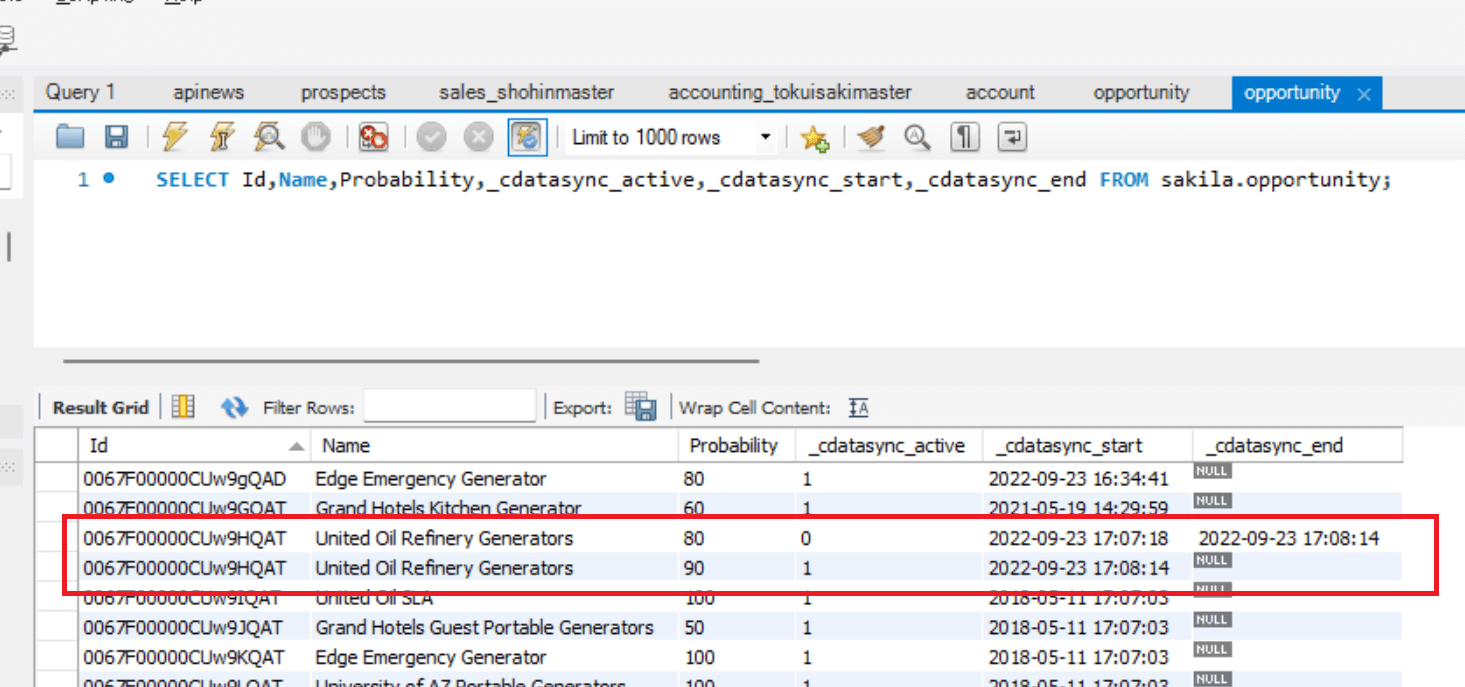The image size is (1465, 687).
Task: Switch to the Query 1 tab
Action: tap(80, 92)
